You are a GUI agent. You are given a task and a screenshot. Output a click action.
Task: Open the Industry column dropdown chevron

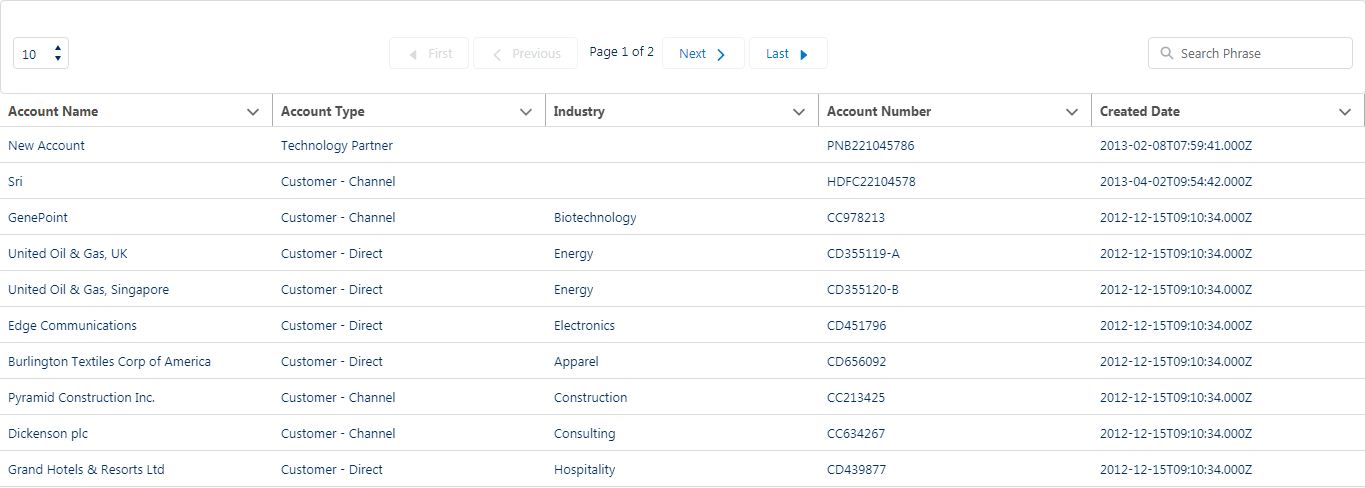tap(799, 112)
